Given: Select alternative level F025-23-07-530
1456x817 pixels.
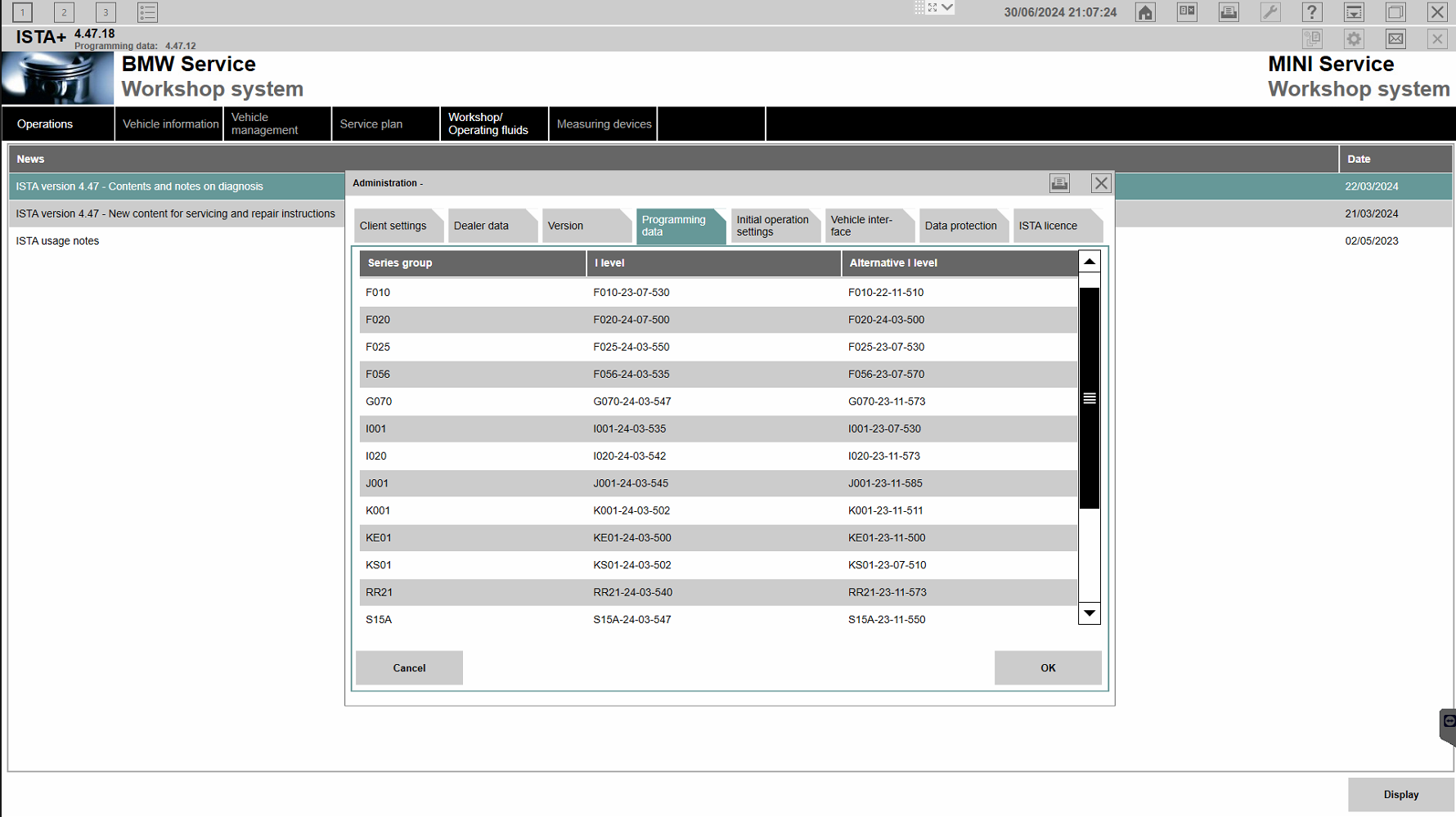Looking at the screenshot, I should [887, 347].
